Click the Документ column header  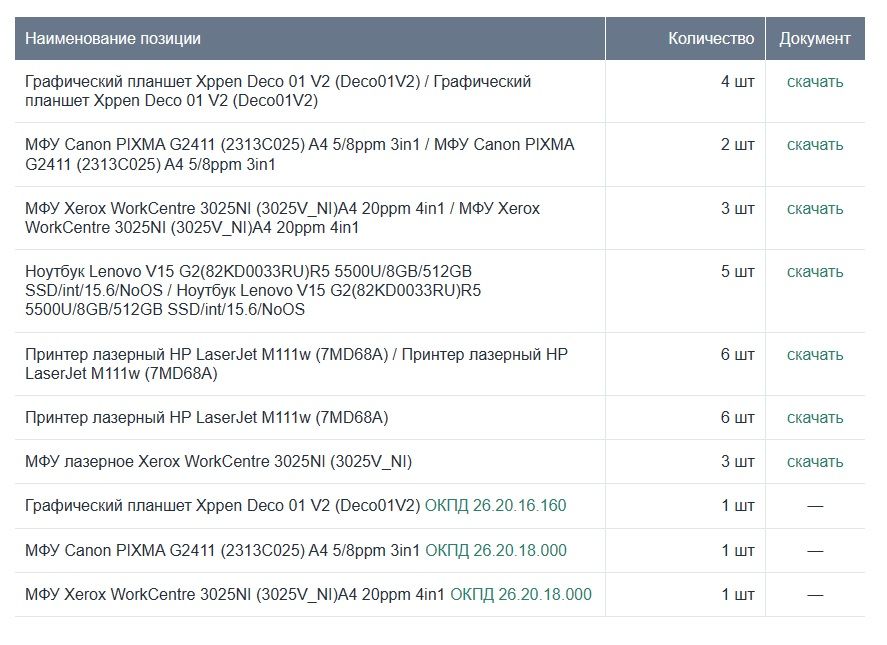814,39
